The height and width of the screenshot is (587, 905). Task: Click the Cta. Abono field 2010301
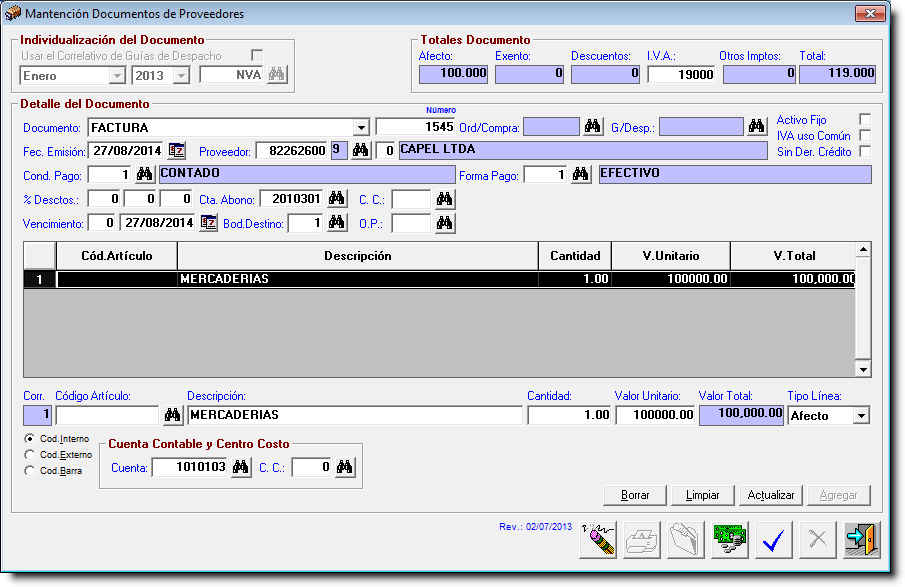pos(292,199)
